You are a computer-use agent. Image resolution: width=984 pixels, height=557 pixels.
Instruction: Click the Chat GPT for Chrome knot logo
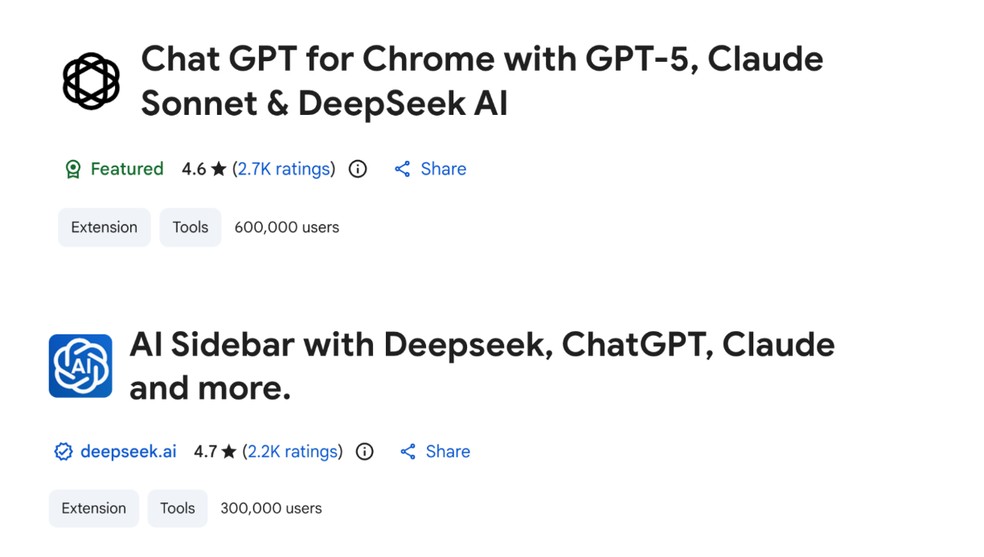pos(91,81)
